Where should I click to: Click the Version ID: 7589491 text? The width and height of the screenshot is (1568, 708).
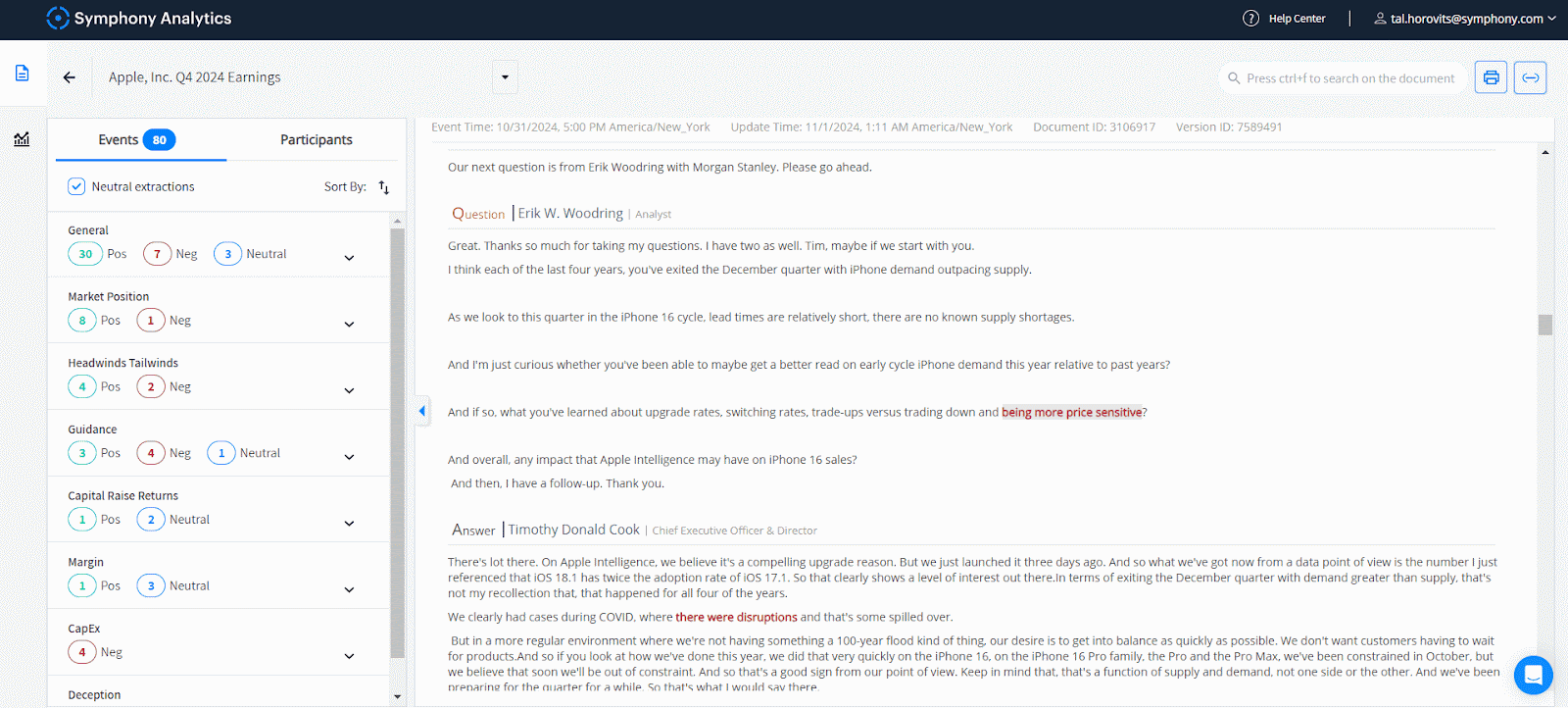pyautogui.click(x=1229, y=127)
